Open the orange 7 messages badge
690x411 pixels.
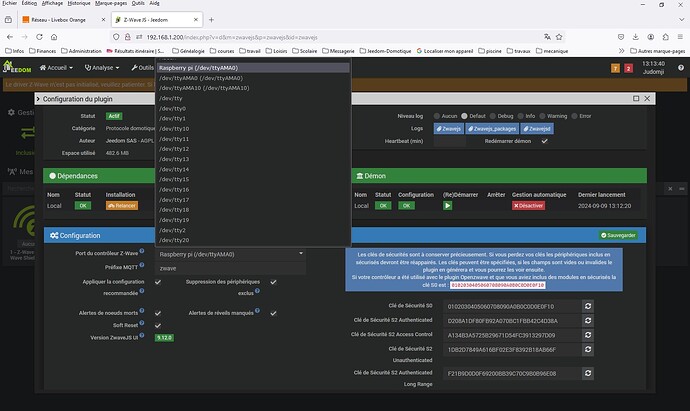(615, 68)
